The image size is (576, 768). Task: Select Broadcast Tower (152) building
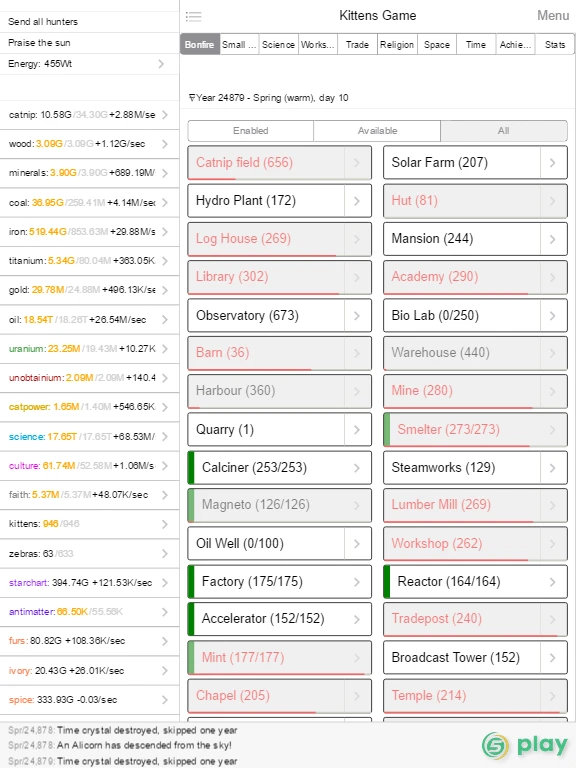(x=462, y=657)
